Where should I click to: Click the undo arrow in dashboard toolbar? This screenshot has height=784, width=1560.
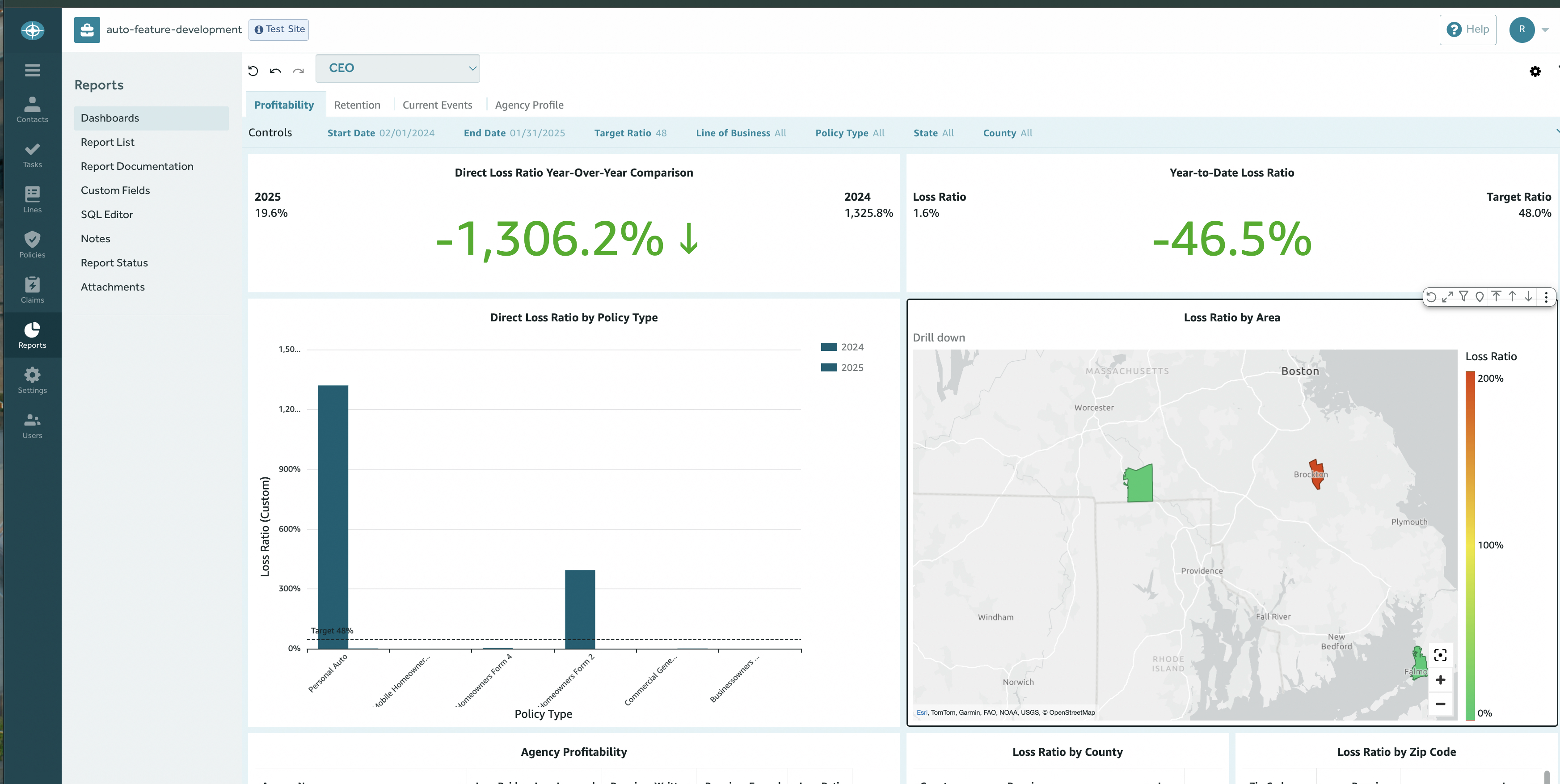coord(275,72)
